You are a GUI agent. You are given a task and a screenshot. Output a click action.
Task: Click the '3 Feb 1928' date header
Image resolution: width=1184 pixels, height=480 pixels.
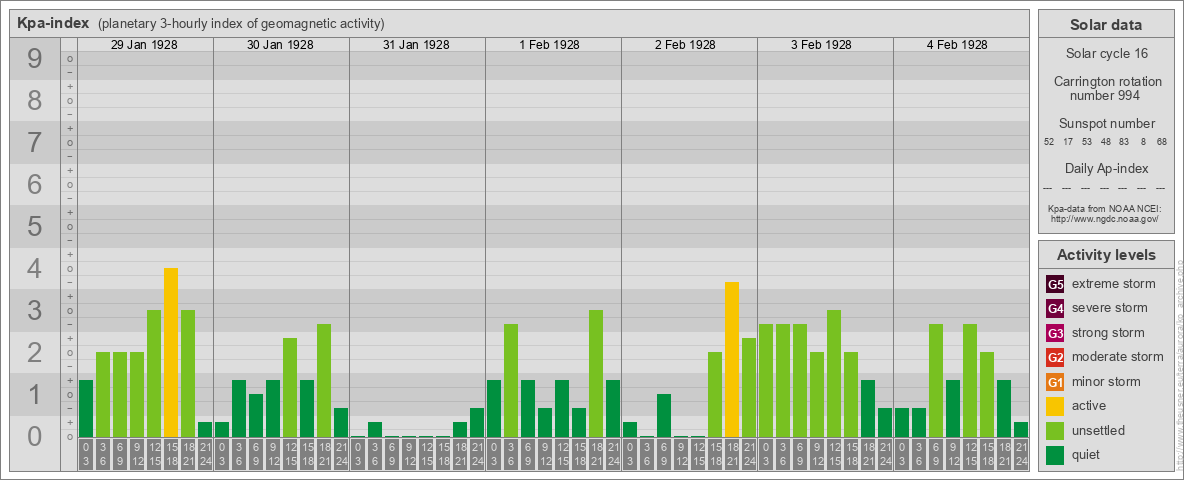[x=822, y=45]
